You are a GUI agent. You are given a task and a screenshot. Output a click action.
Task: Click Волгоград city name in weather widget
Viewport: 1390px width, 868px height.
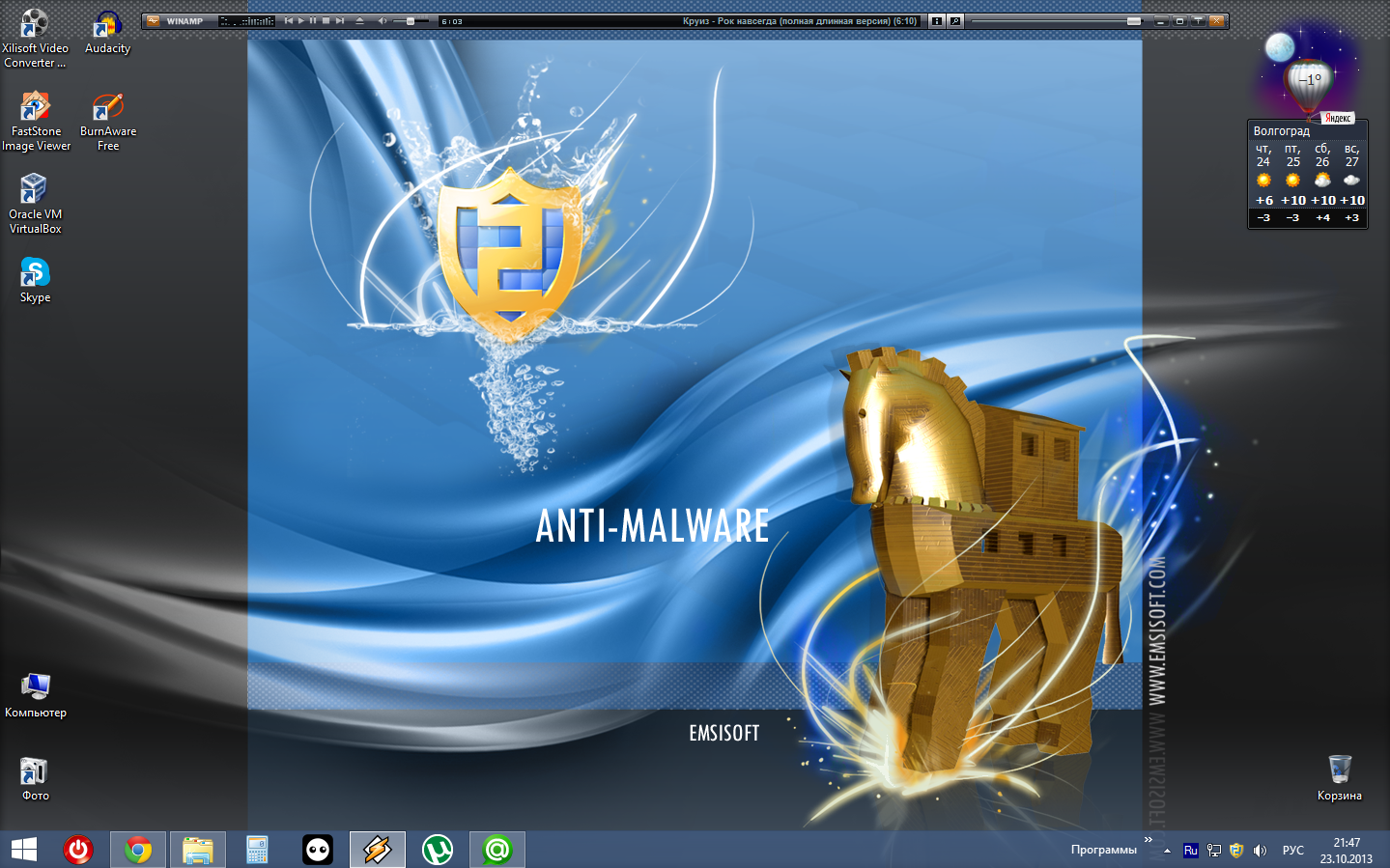1282,130
